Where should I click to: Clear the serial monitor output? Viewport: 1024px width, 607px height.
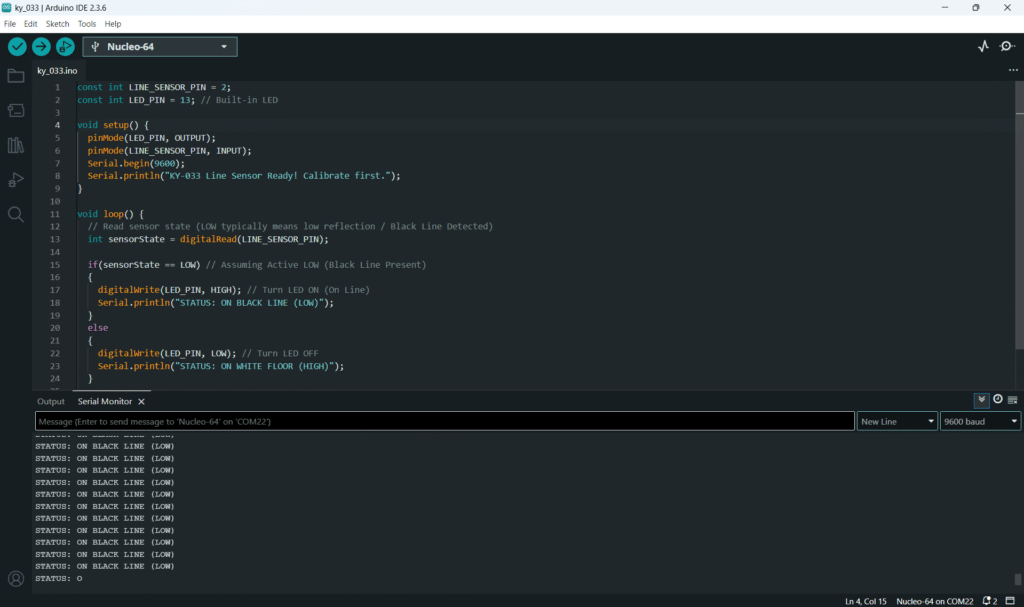point(1013,400)
